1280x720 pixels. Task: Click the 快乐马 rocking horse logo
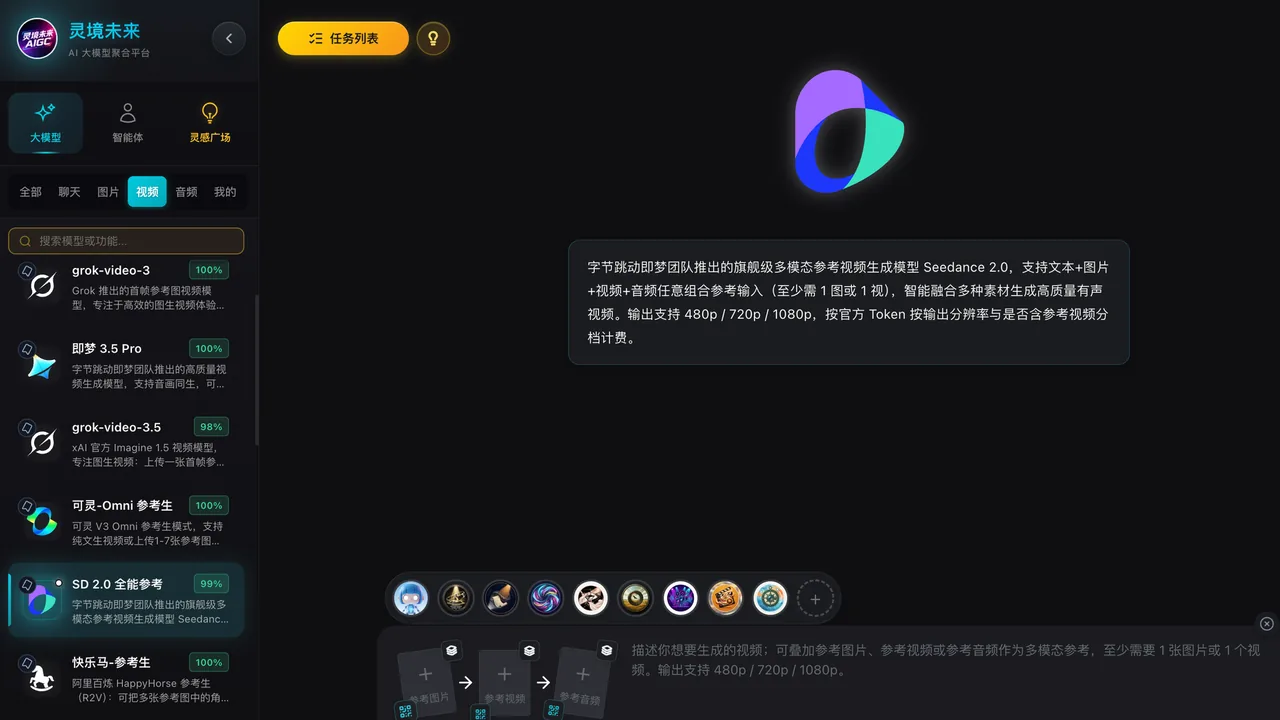tap(42, 679)
